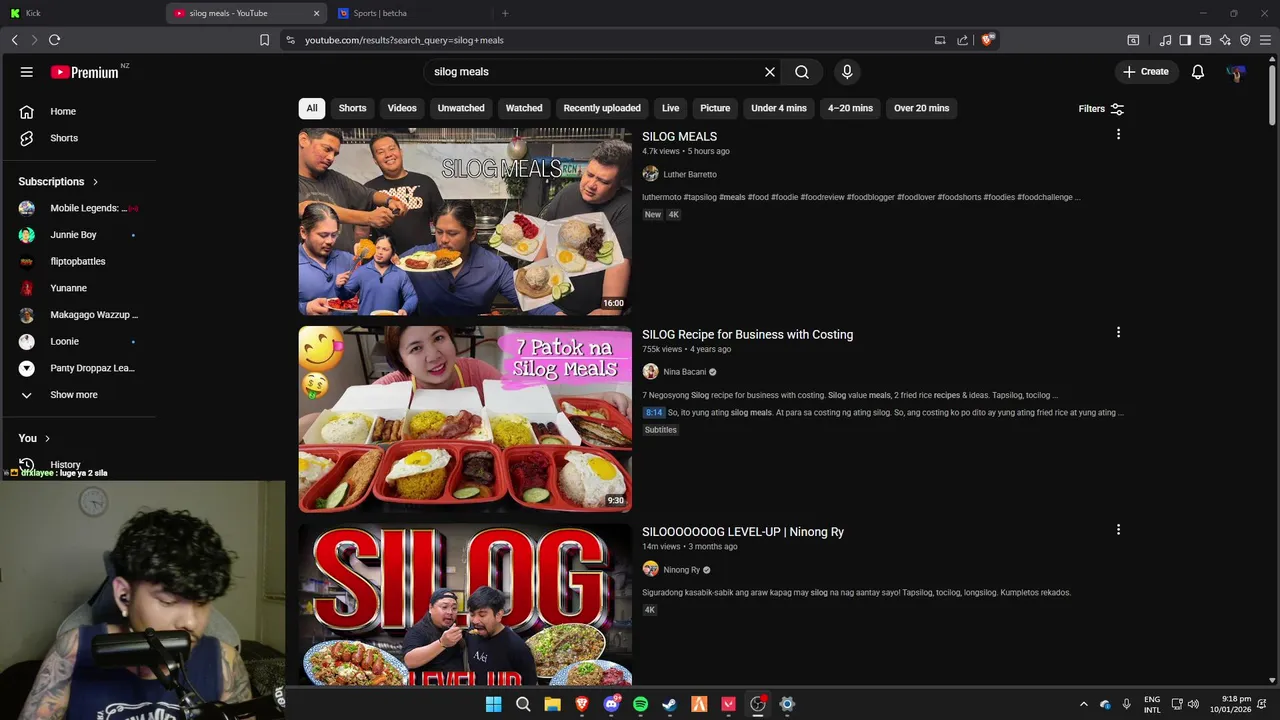Open SILOG MEALS video title

(679, 137)
